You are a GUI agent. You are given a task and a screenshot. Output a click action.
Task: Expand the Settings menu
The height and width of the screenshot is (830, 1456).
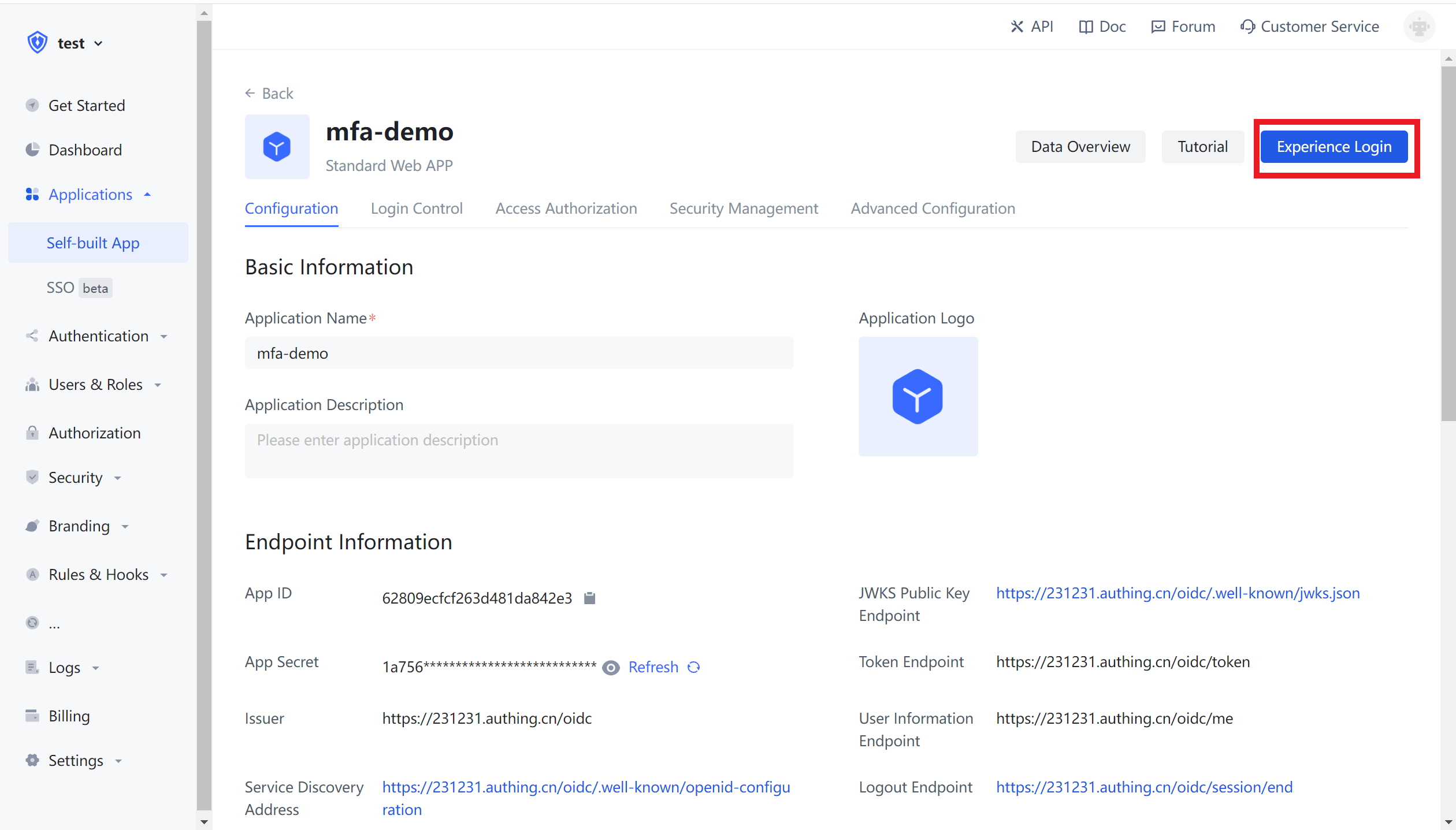tap(75, 760)
